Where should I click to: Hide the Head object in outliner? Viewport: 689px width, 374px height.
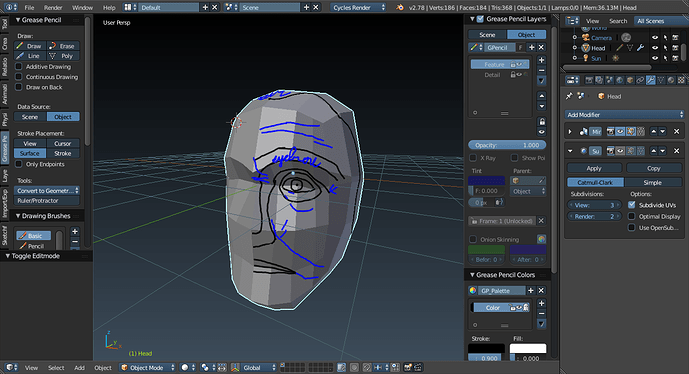point(655,48)
